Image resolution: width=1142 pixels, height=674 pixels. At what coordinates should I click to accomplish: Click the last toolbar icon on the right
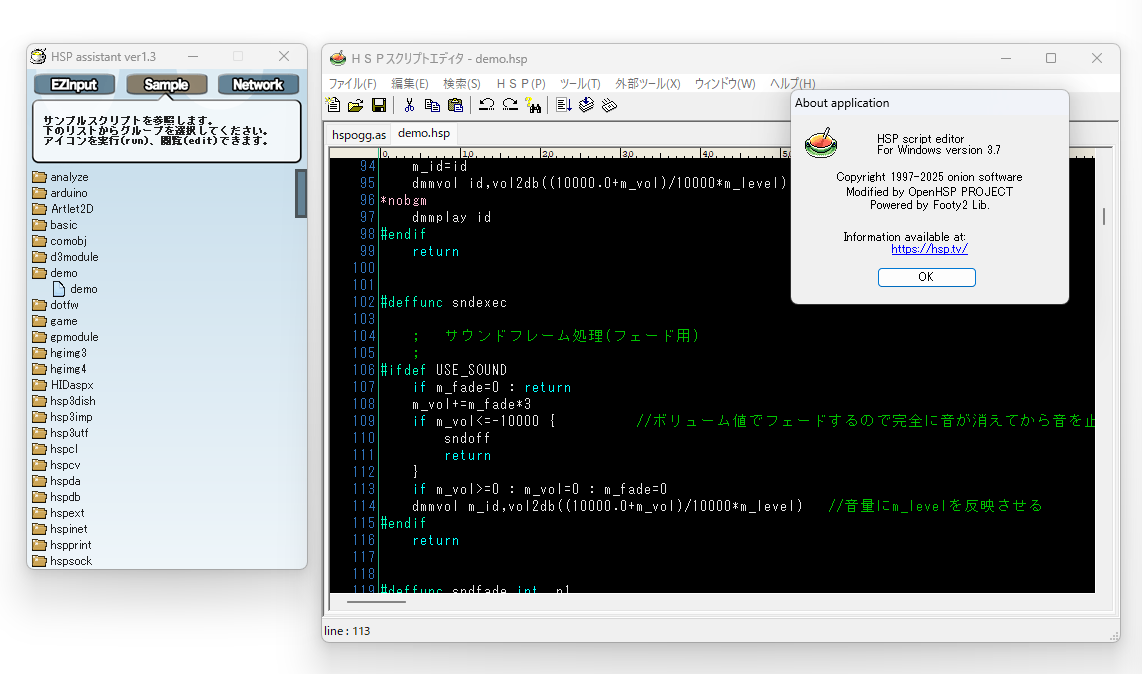(610, 105)
